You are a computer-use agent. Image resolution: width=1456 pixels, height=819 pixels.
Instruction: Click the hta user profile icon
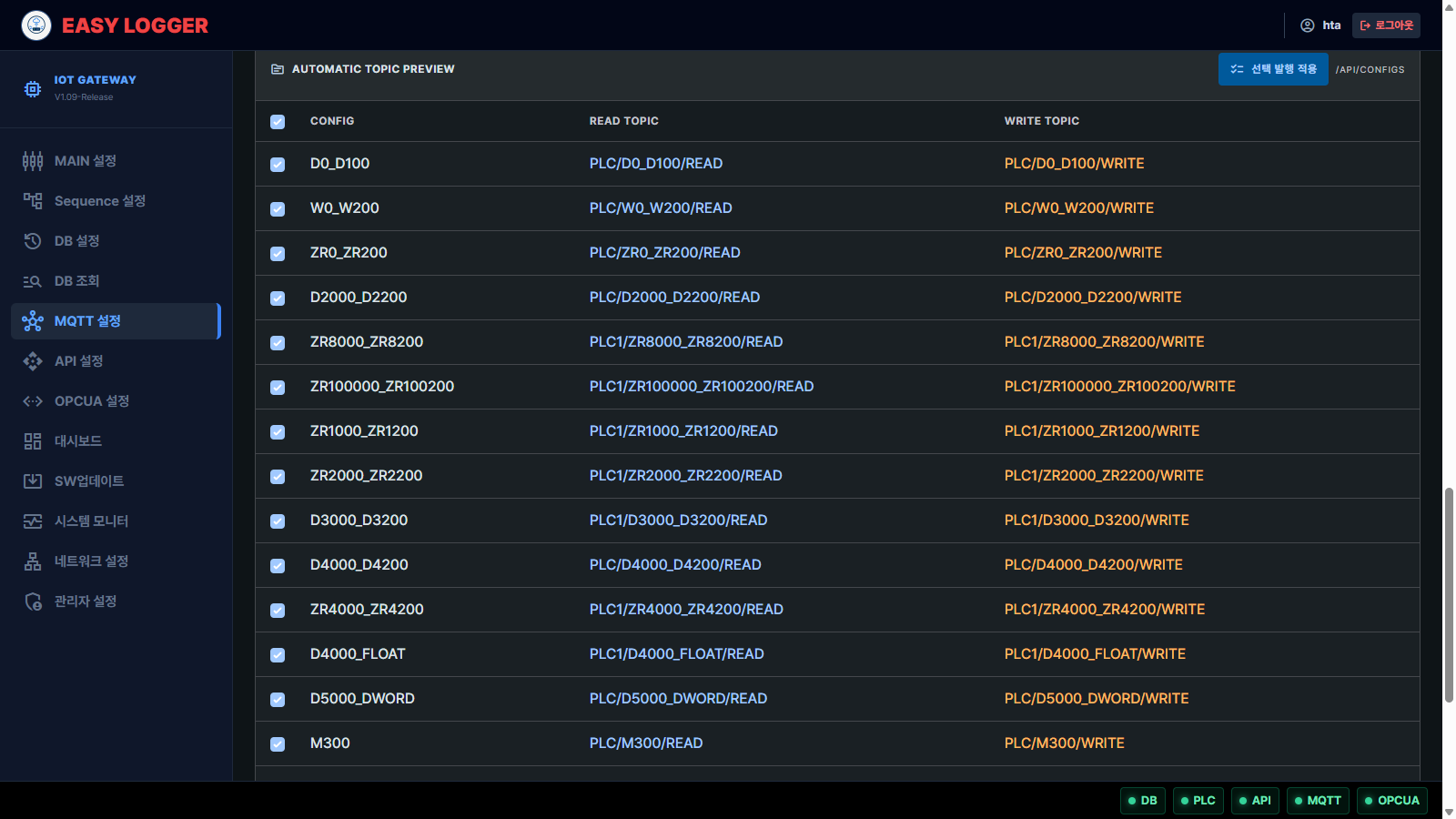pos(1308,25)
